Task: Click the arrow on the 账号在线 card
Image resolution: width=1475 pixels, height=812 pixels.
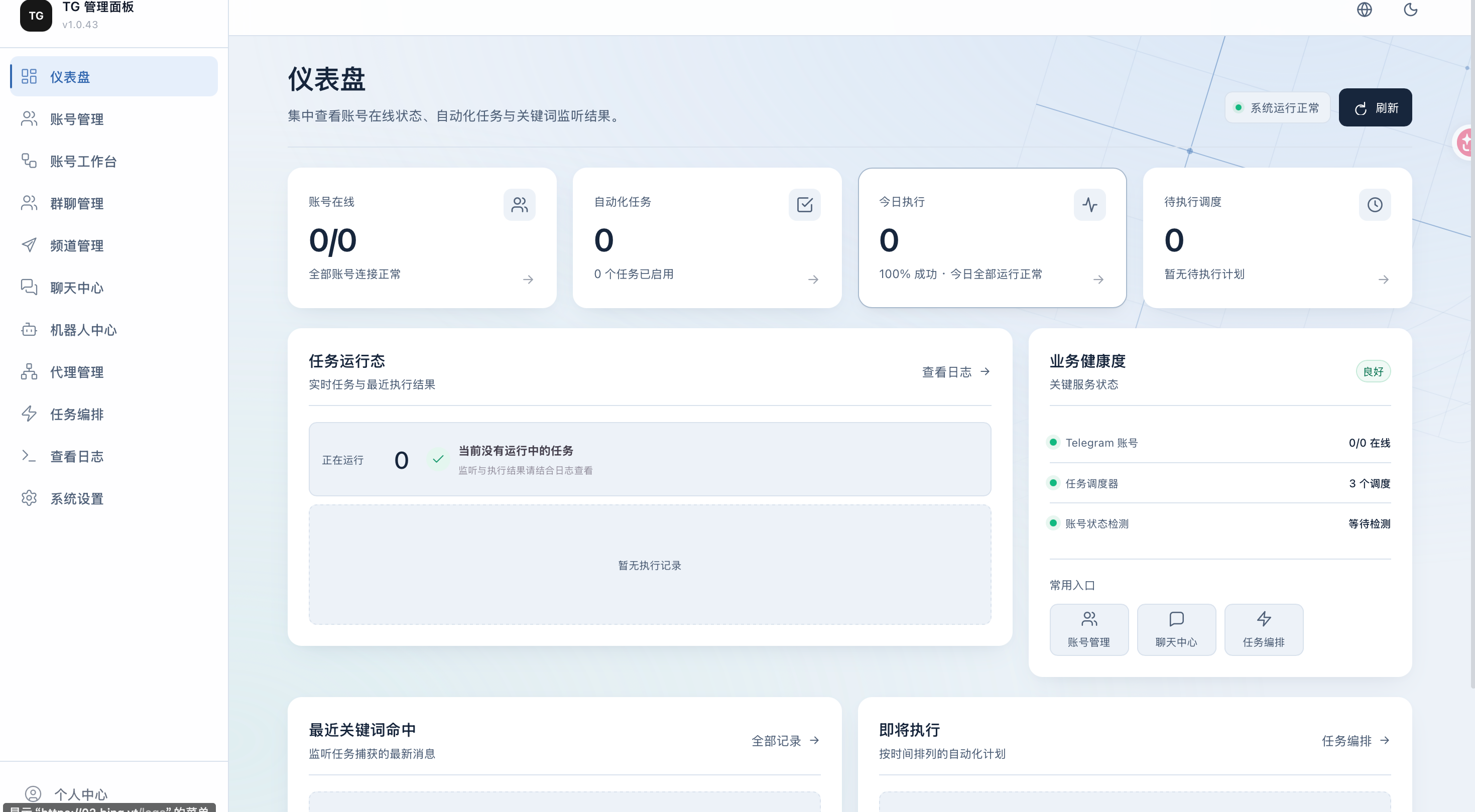Action: [528, 279]
